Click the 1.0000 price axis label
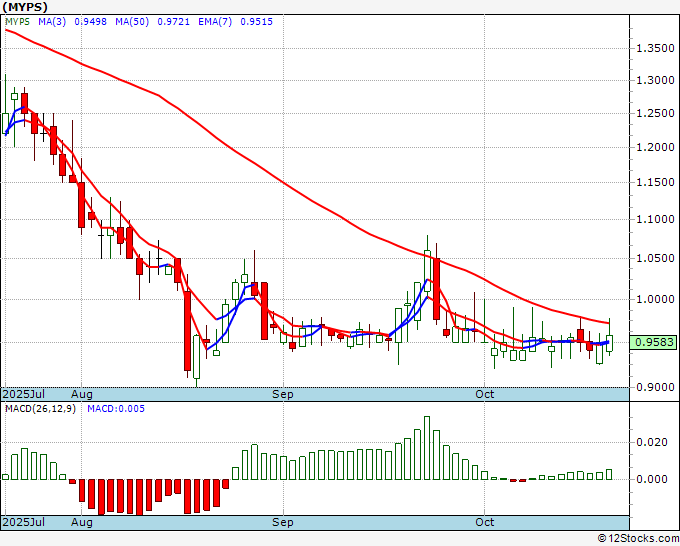This screenshot has width=680, height=546. coord(655,299)
